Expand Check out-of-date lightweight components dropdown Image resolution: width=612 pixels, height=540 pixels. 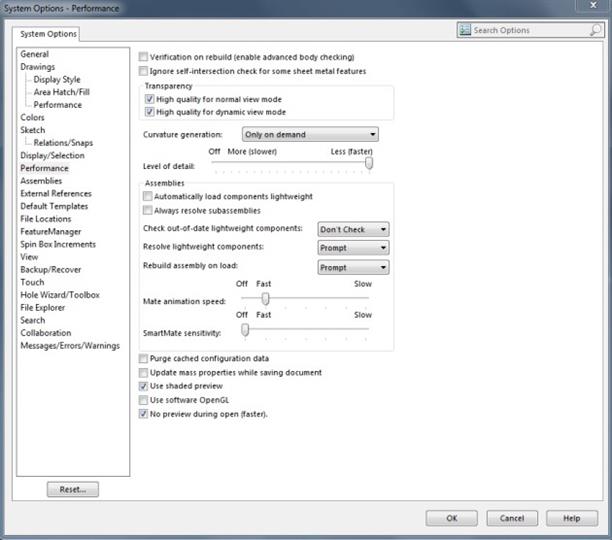click(x=353, y=229)
